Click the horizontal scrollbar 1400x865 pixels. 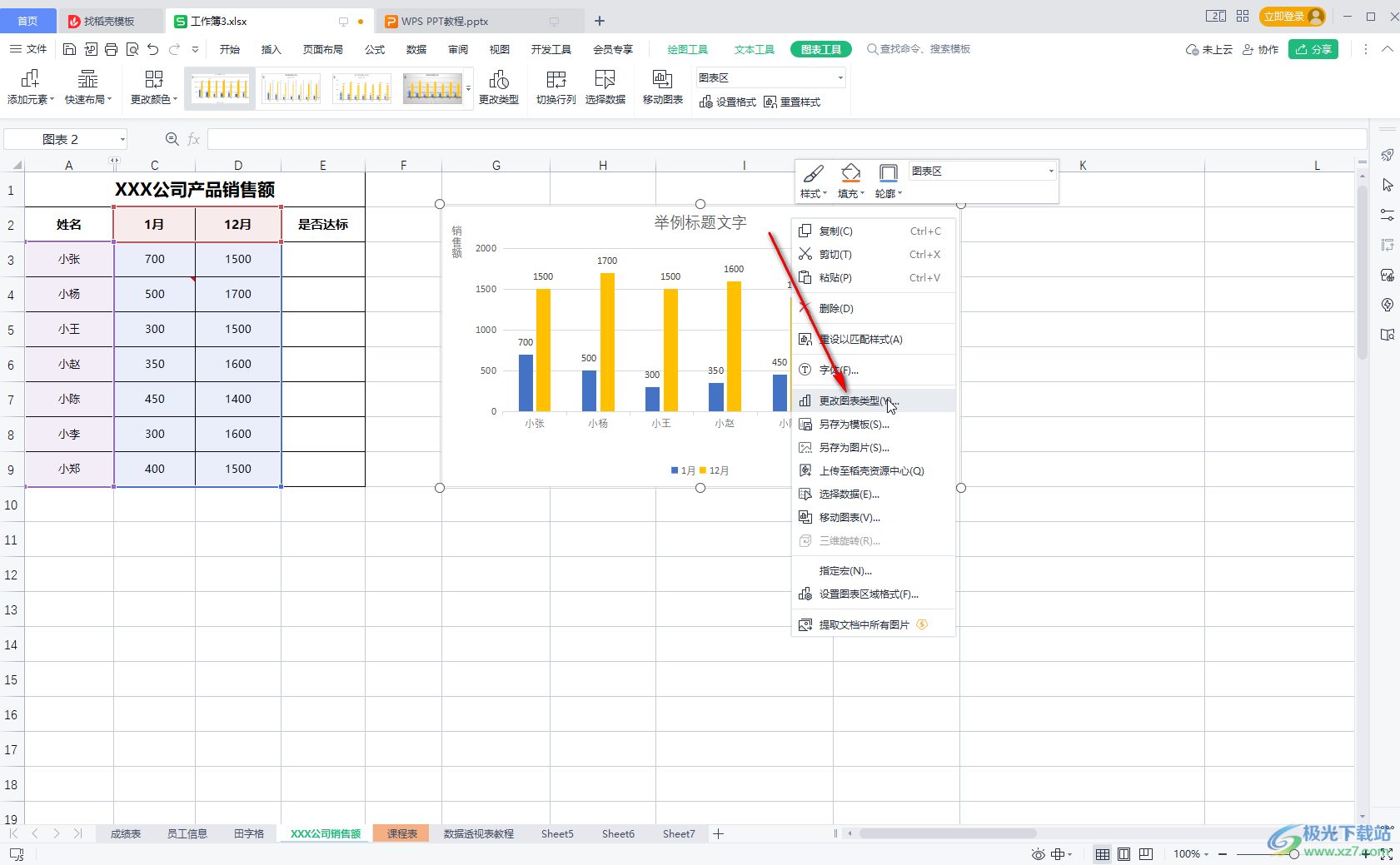(948, 833)
